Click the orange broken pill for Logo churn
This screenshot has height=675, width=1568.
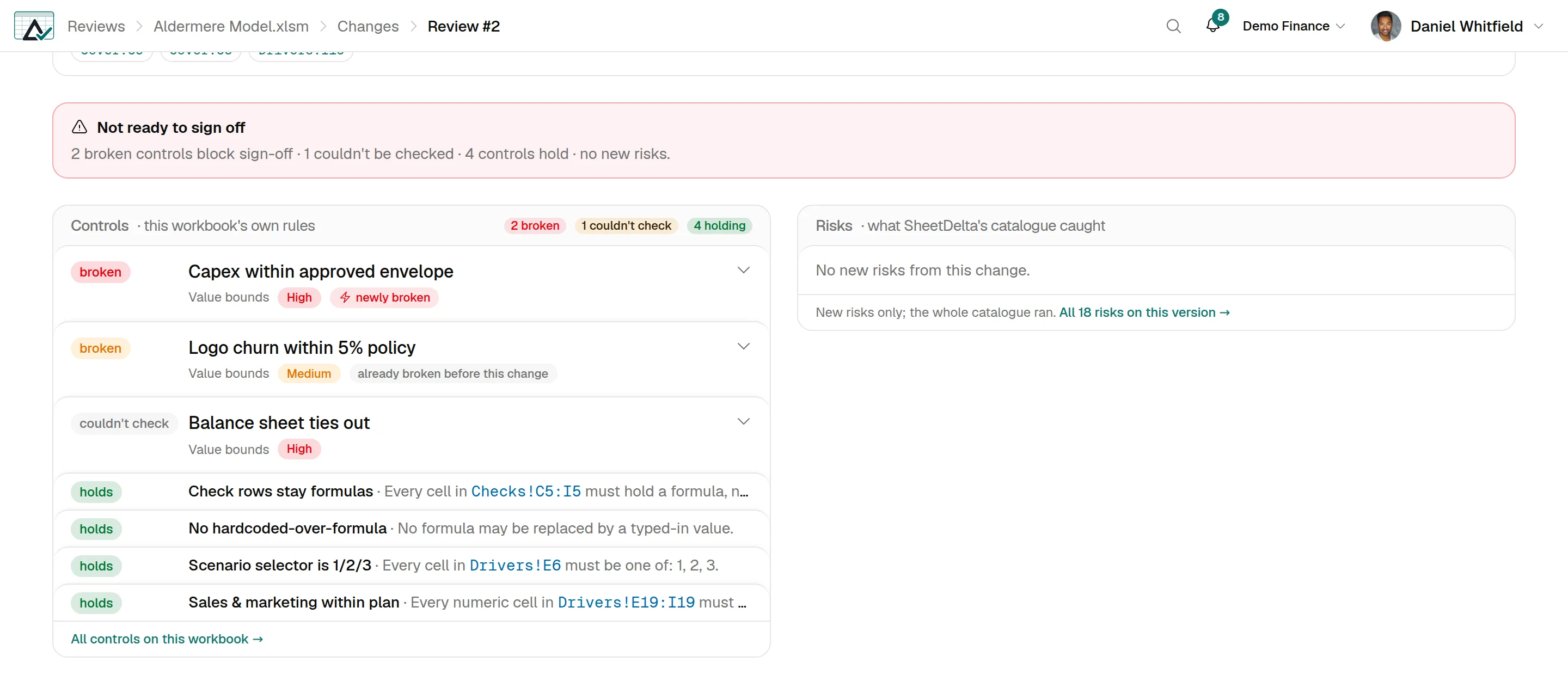coord(100,348)
